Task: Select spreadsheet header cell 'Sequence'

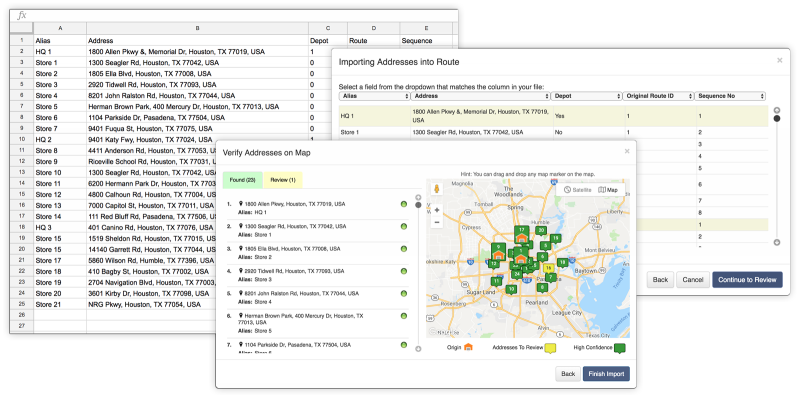Action: coord(426,40)
